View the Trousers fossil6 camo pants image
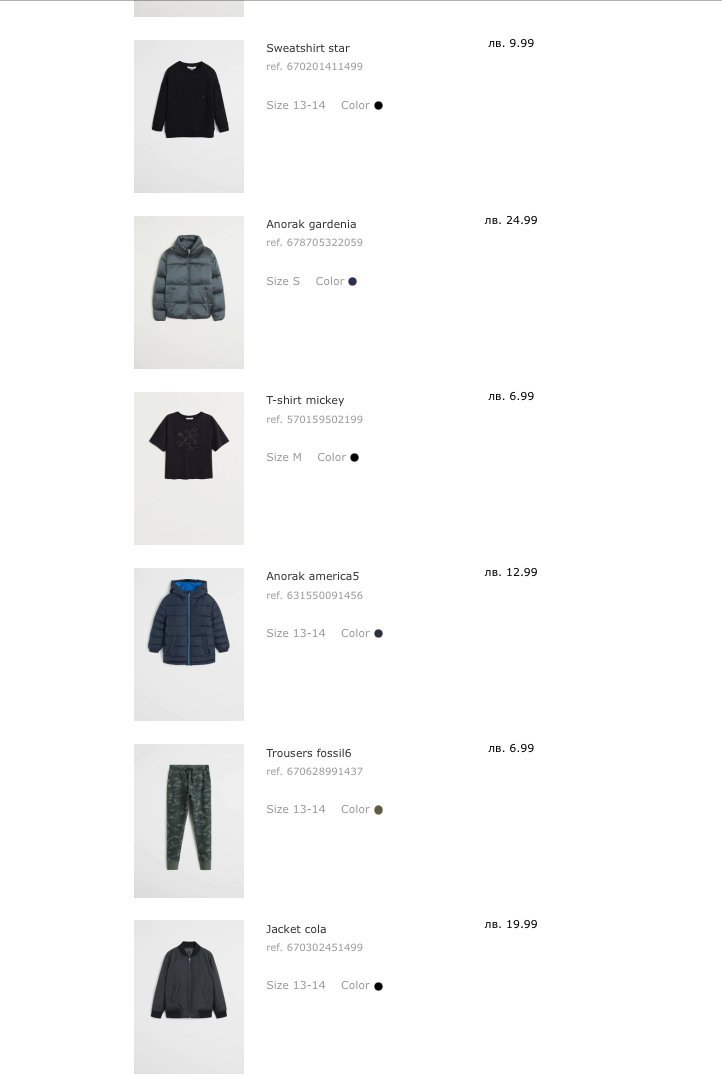This screenshot has width=722, height=1076. (x=189, y=821)
